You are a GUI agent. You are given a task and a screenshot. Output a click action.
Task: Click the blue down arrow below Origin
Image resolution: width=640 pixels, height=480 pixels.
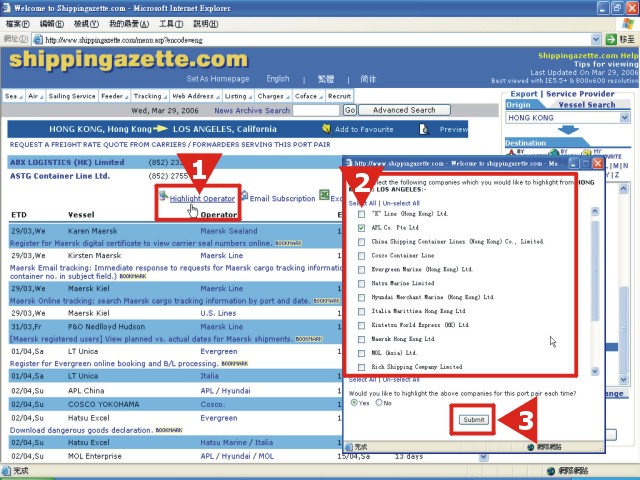tap(568, 130)
